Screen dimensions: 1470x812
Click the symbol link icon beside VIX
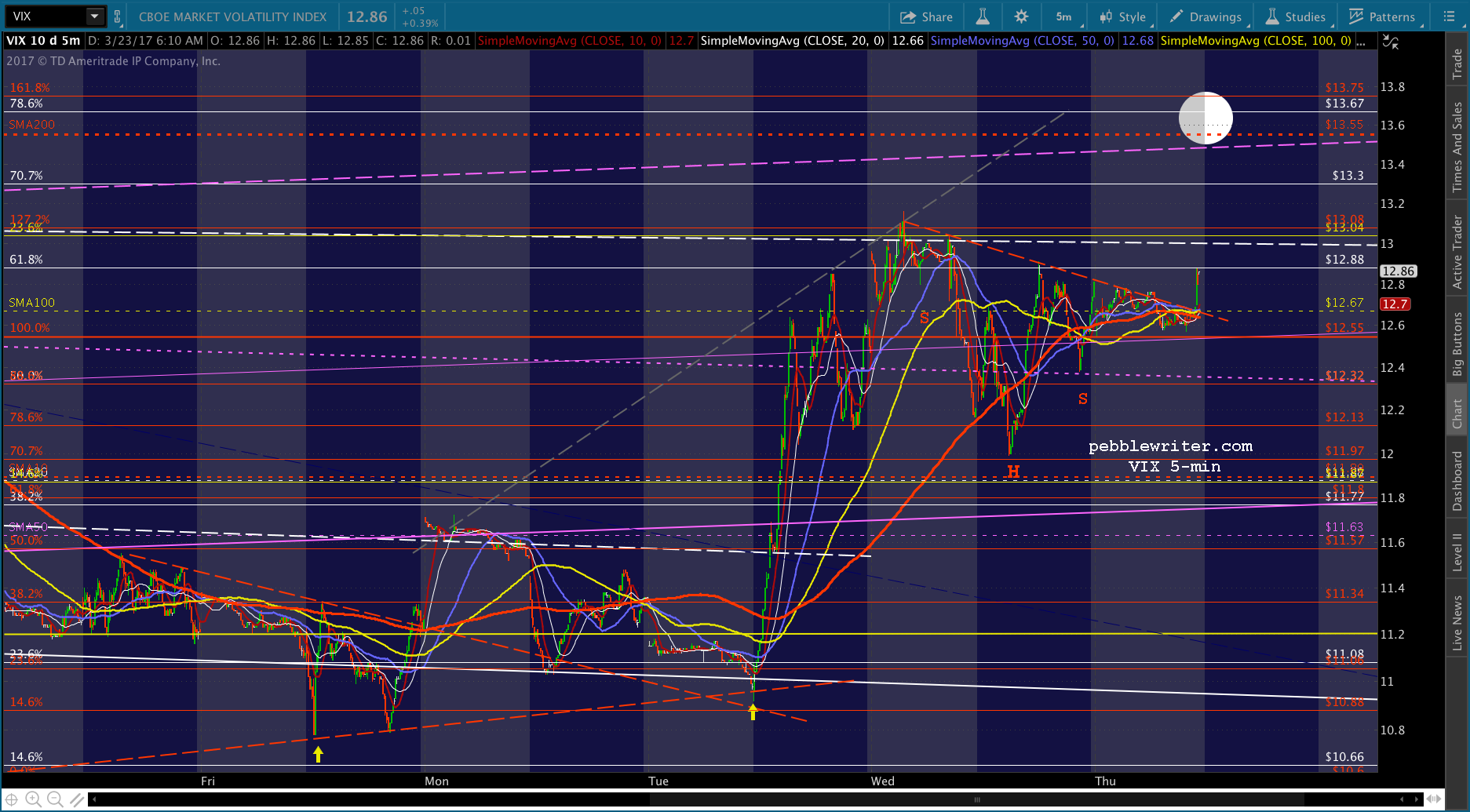[118, 16]
